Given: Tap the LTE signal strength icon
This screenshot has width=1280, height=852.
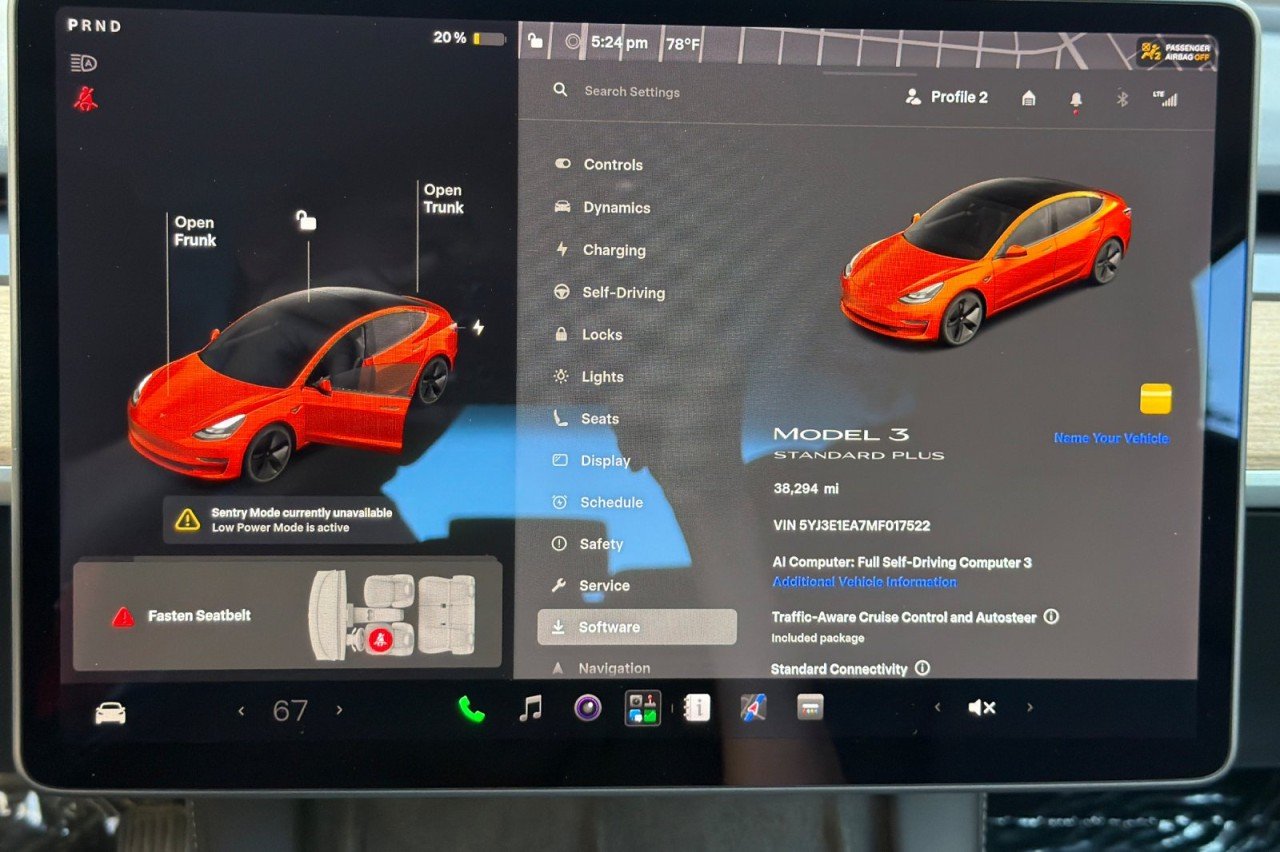Looking at the screenshot, I should pyautogui.click(x=1165, y=98).
